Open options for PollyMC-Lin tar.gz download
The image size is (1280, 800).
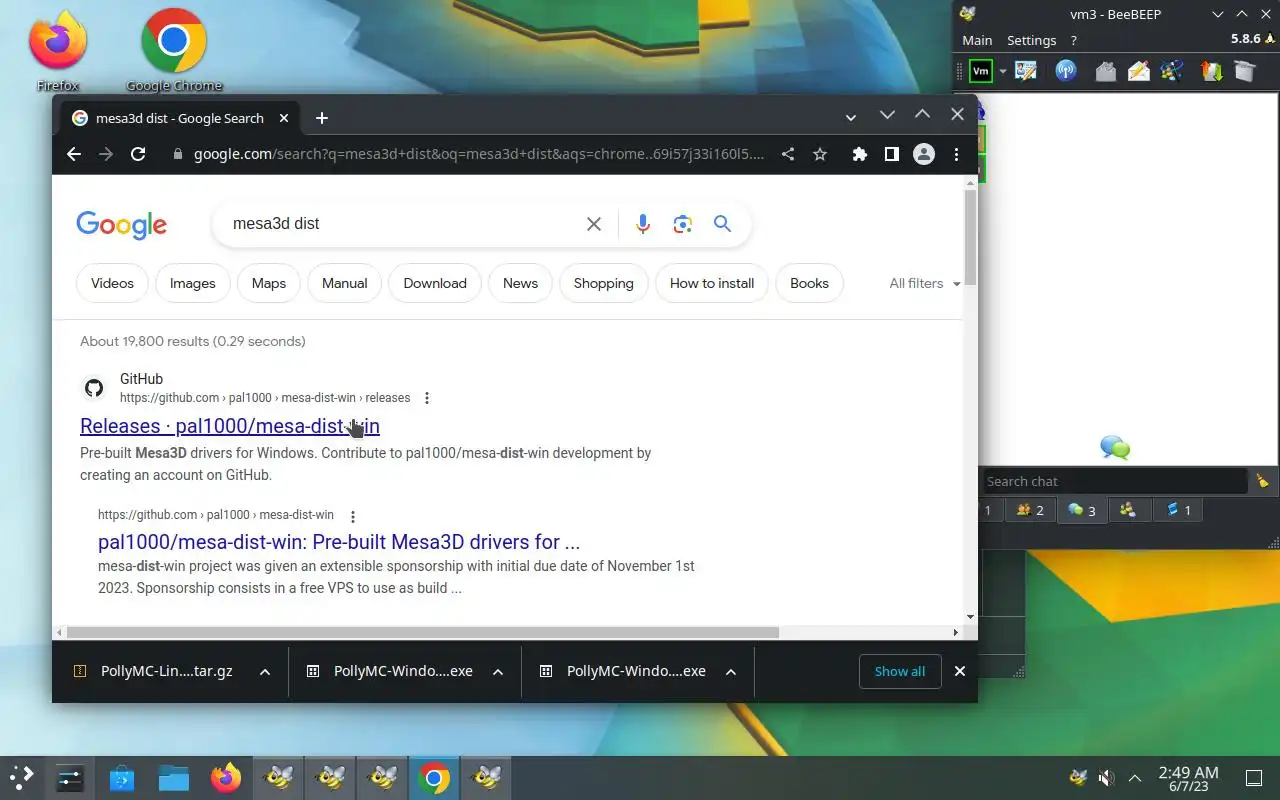265,671
